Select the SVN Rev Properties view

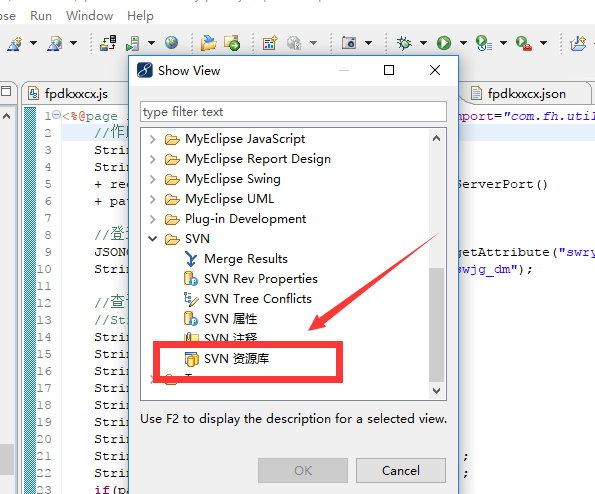tap(261, 279)
